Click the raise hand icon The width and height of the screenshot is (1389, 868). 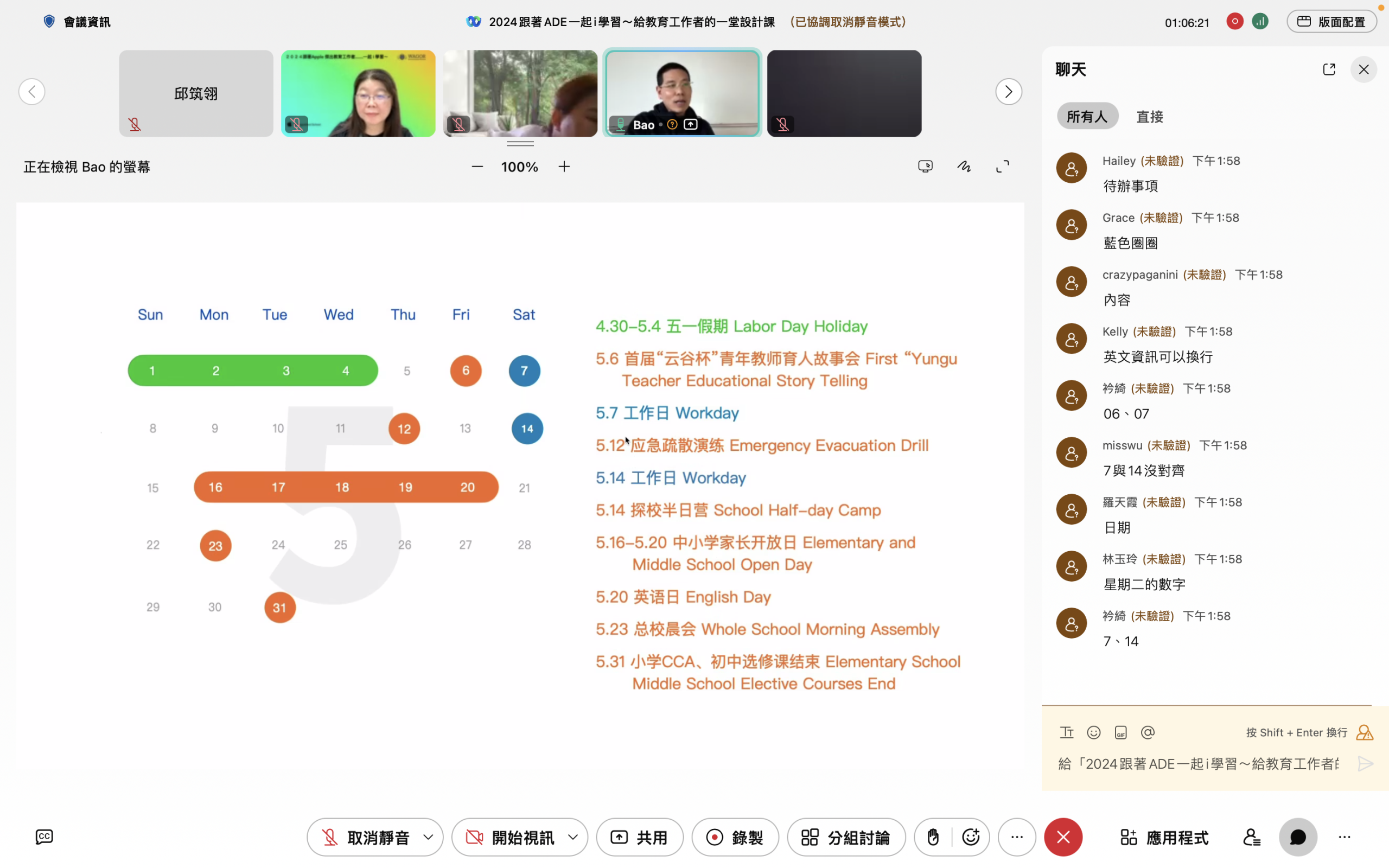coord(933,837)
